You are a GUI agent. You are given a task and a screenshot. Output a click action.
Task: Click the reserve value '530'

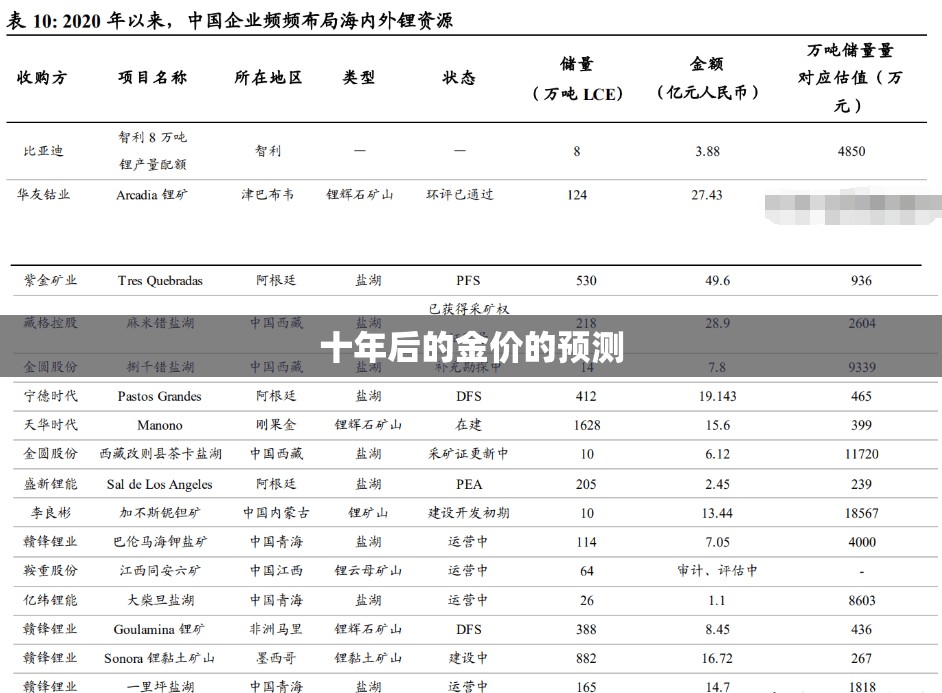586,280
